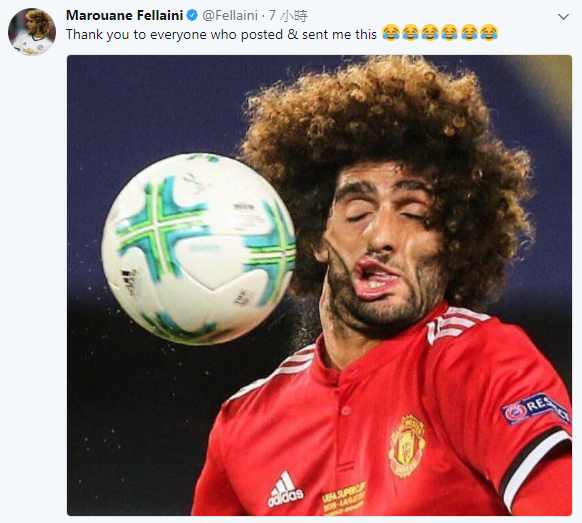
Task: Click the third laughing-tears emoji
Action: click(x=430, y=32)
